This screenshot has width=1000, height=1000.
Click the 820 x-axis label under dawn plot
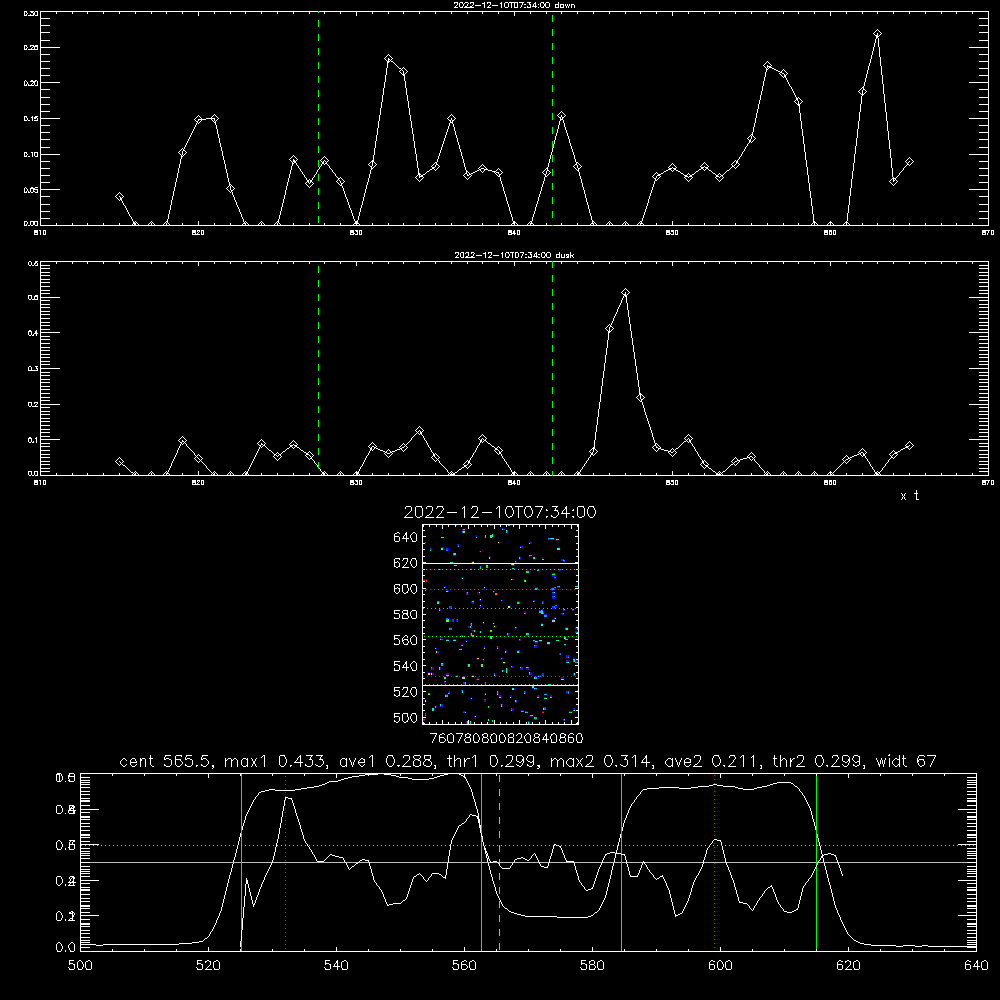coord(198,233)
